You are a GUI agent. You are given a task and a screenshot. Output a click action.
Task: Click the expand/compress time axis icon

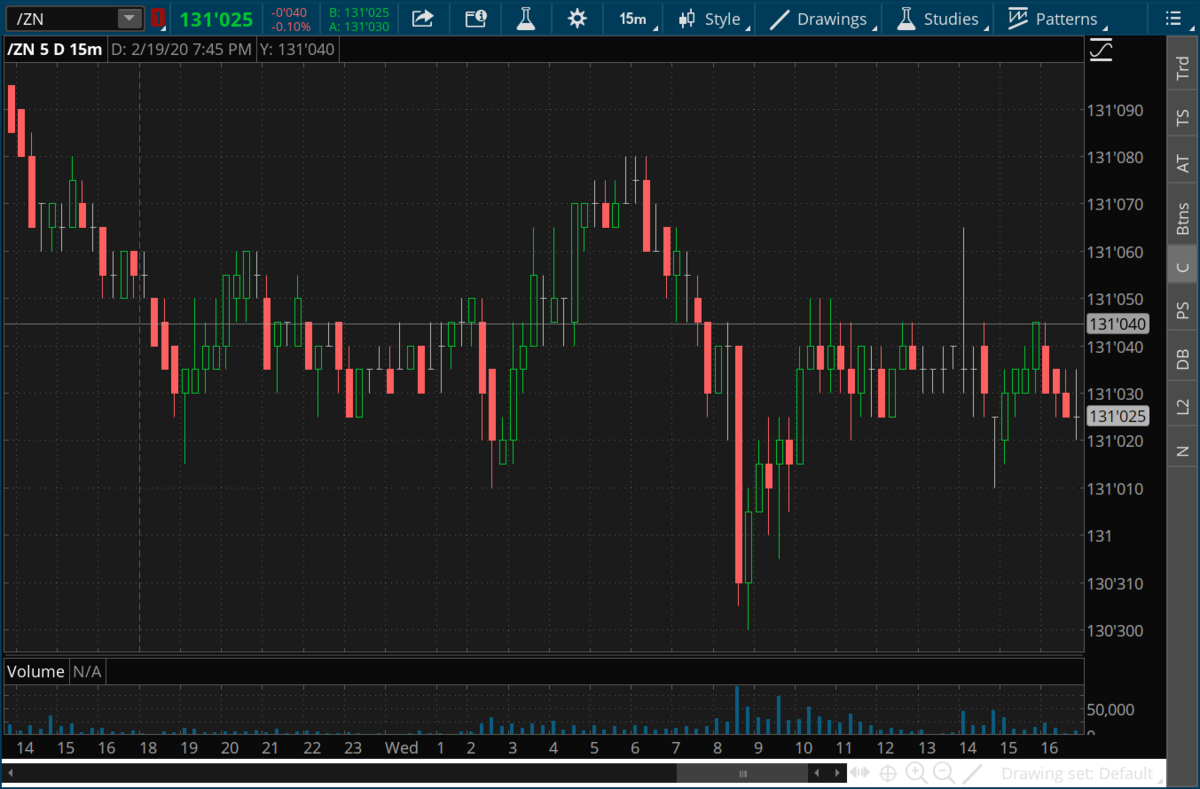coord(859,773)
